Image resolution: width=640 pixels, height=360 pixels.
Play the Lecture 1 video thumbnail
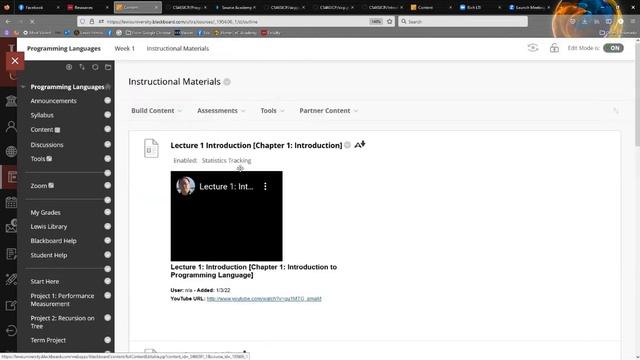[x=227, y=216]
